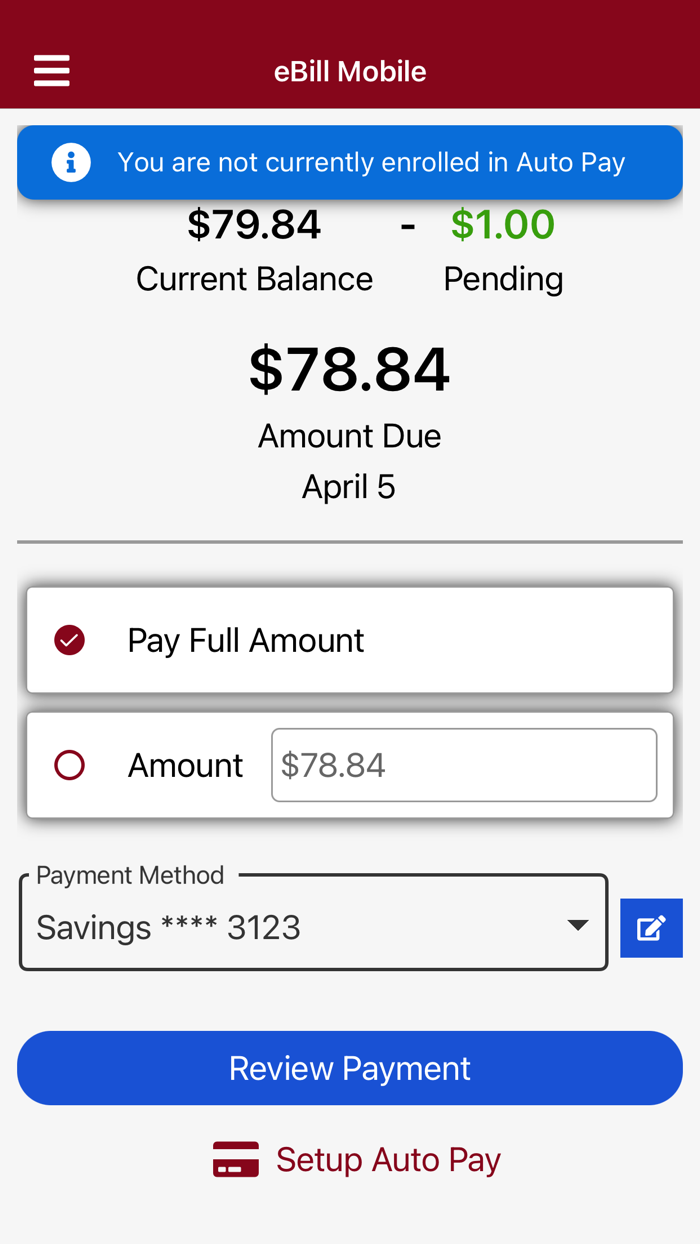
Task: Click Review Payment
Action: (x=350, y=1067)
